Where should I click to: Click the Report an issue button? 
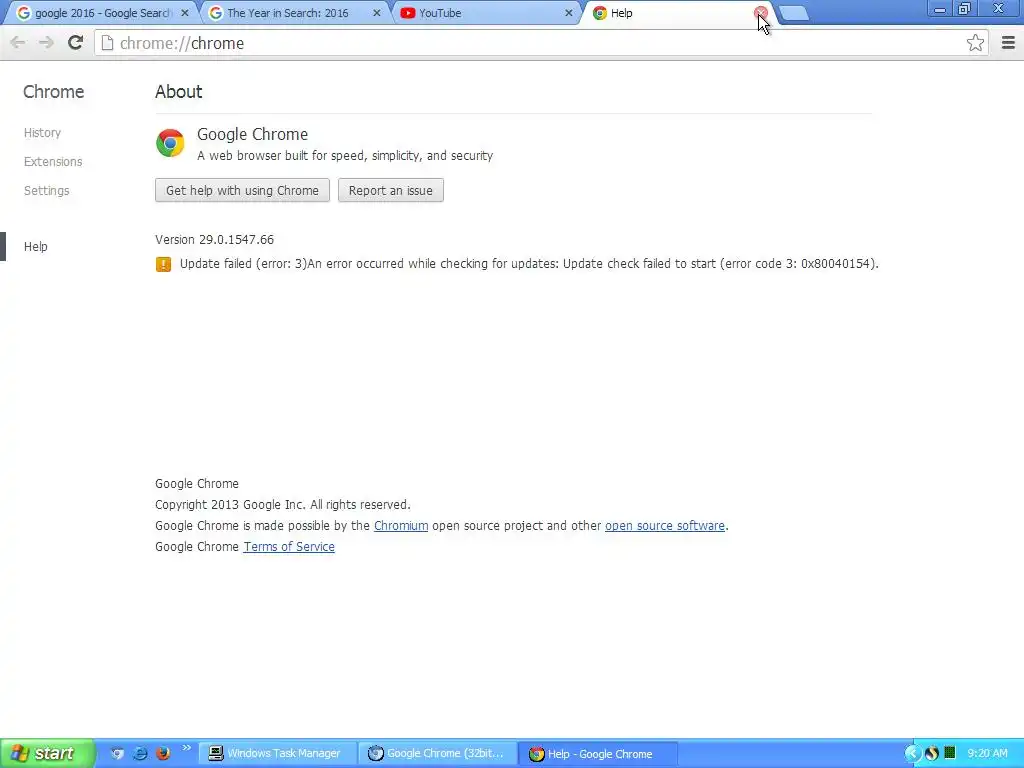(391, 191)
